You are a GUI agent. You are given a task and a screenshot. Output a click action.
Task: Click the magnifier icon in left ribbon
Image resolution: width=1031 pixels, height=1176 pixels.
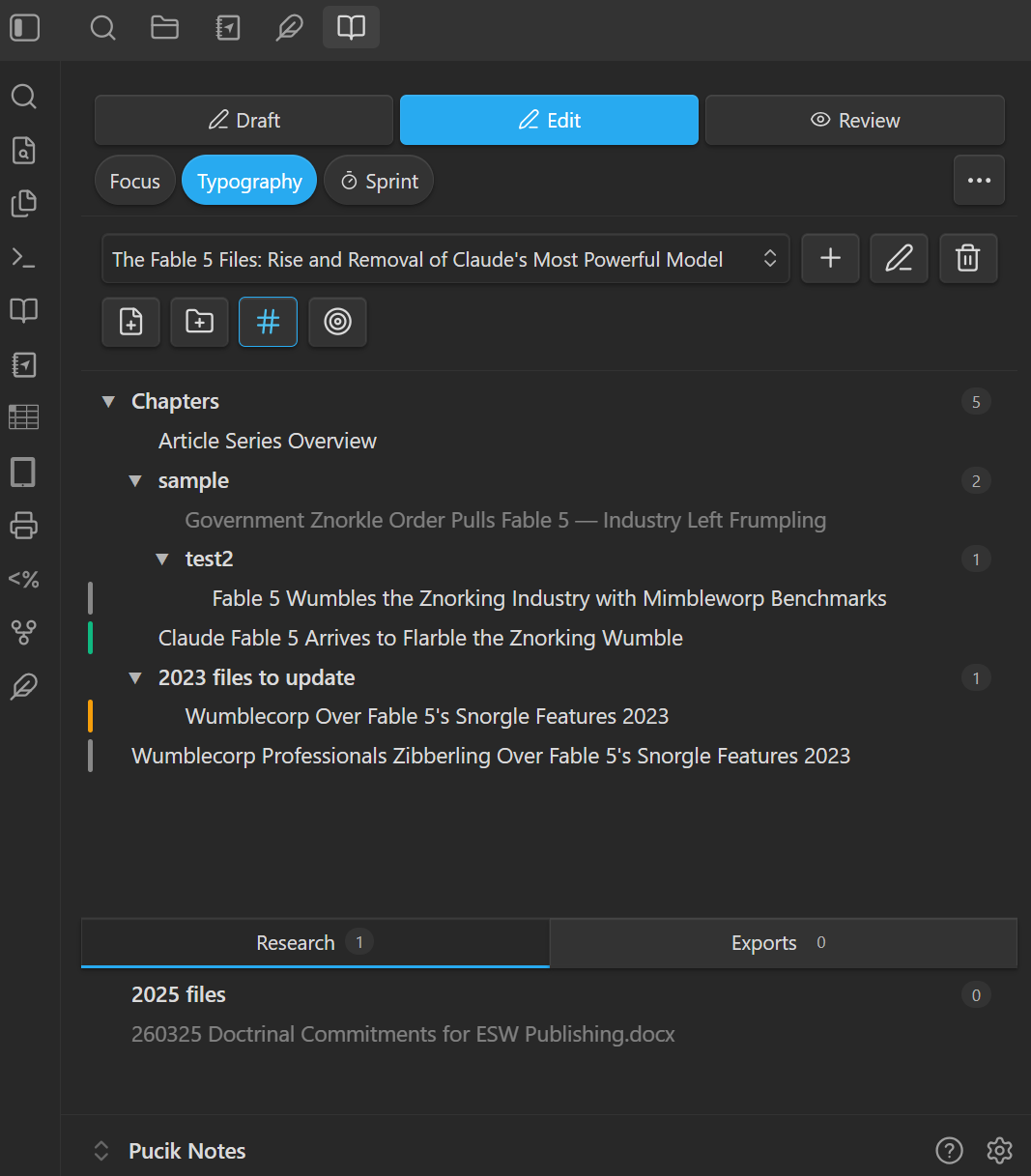pos(23,97)
